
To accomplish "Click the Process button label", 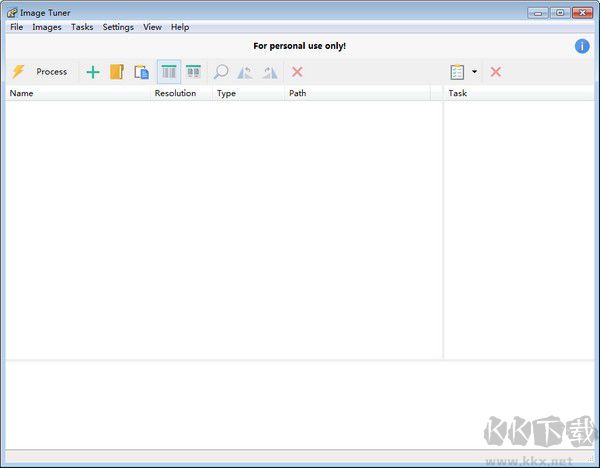I will (x=52, y=72).
